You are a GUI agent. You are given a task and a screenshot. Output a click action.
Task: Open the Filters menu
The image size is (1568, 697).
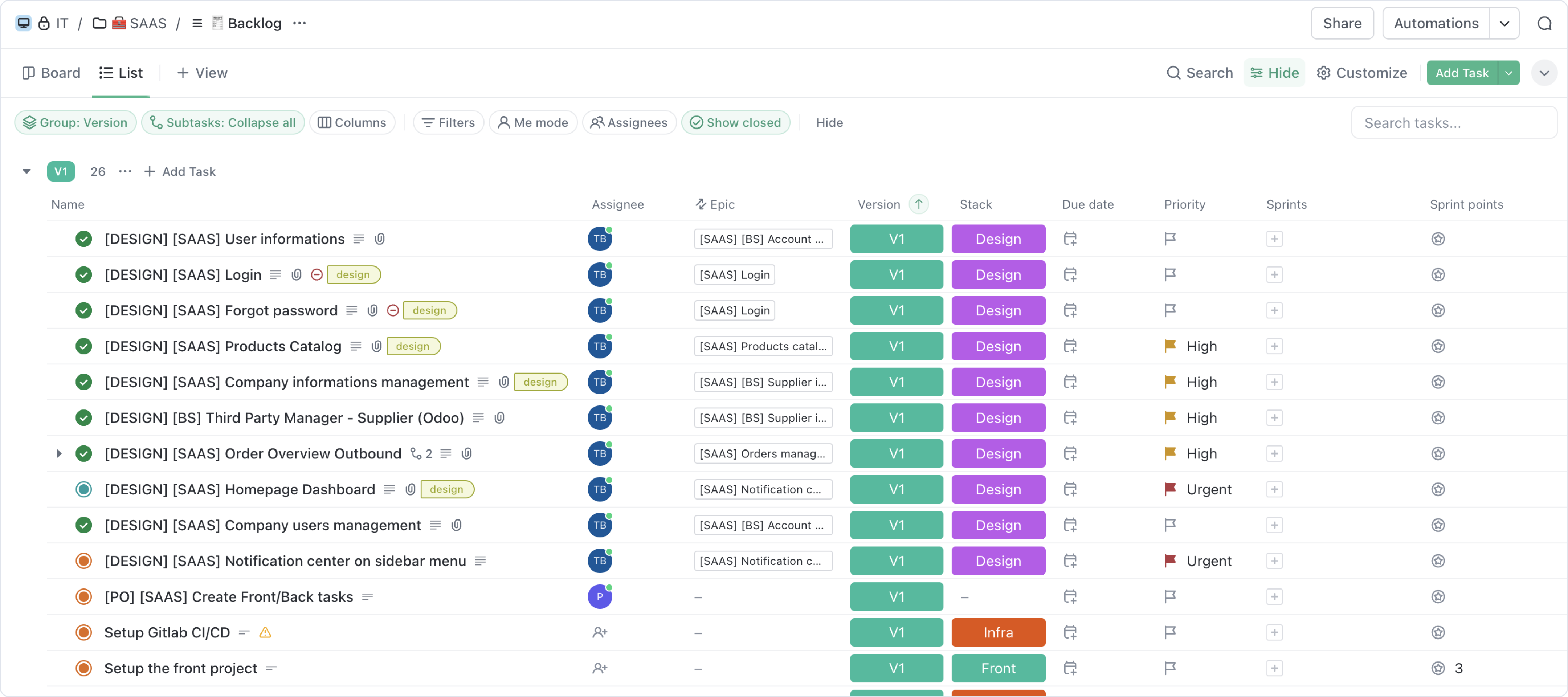click(x=448, y=122)
